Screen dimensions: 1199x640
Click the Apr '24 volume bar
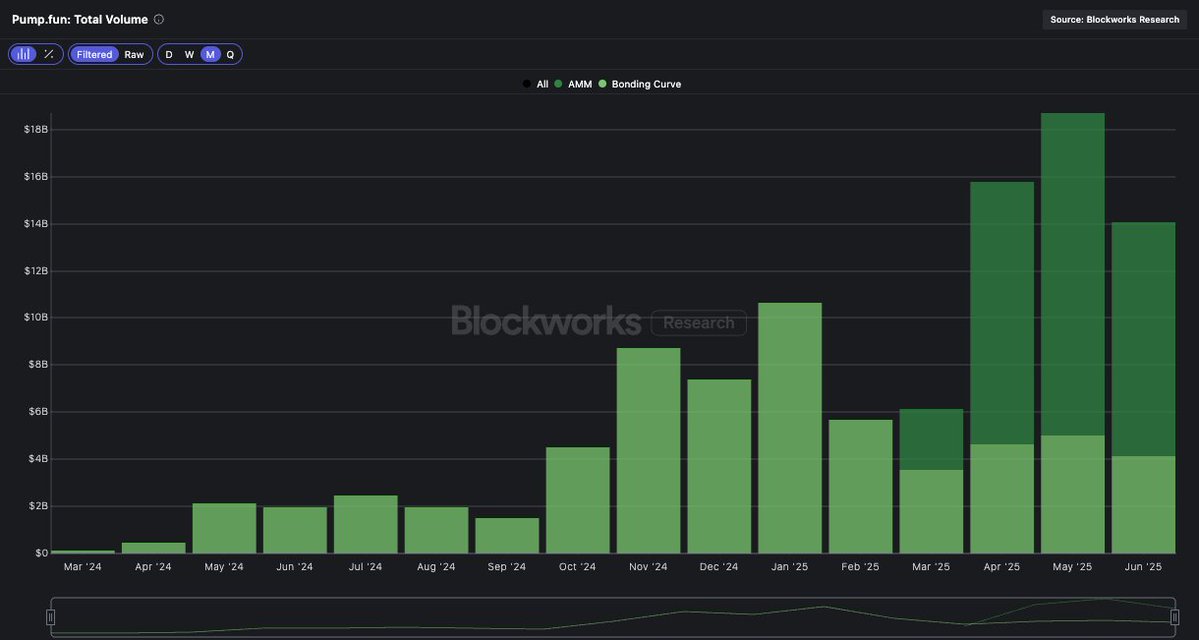154,548
